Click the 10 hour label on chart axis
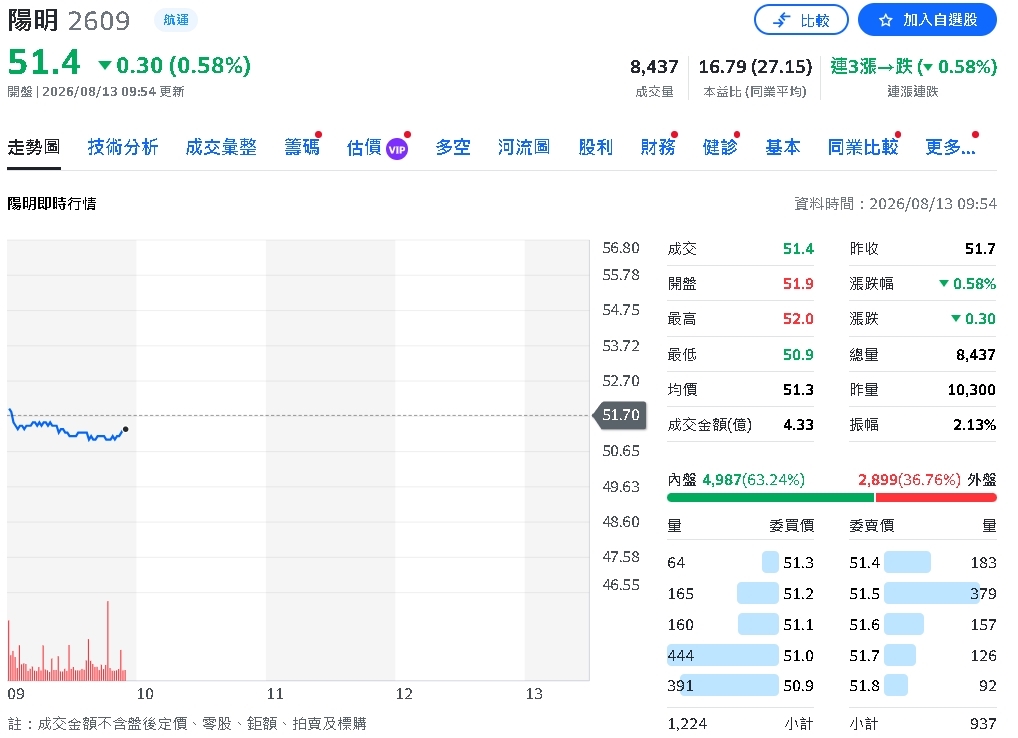 tap(145, 694)
